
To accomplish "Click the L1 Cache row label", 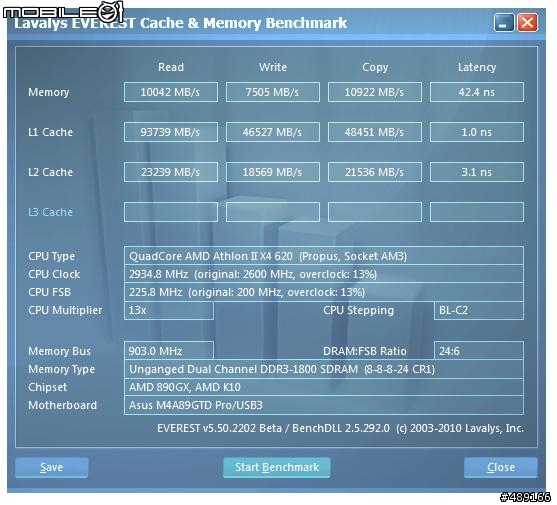I will tap(50, 132).
